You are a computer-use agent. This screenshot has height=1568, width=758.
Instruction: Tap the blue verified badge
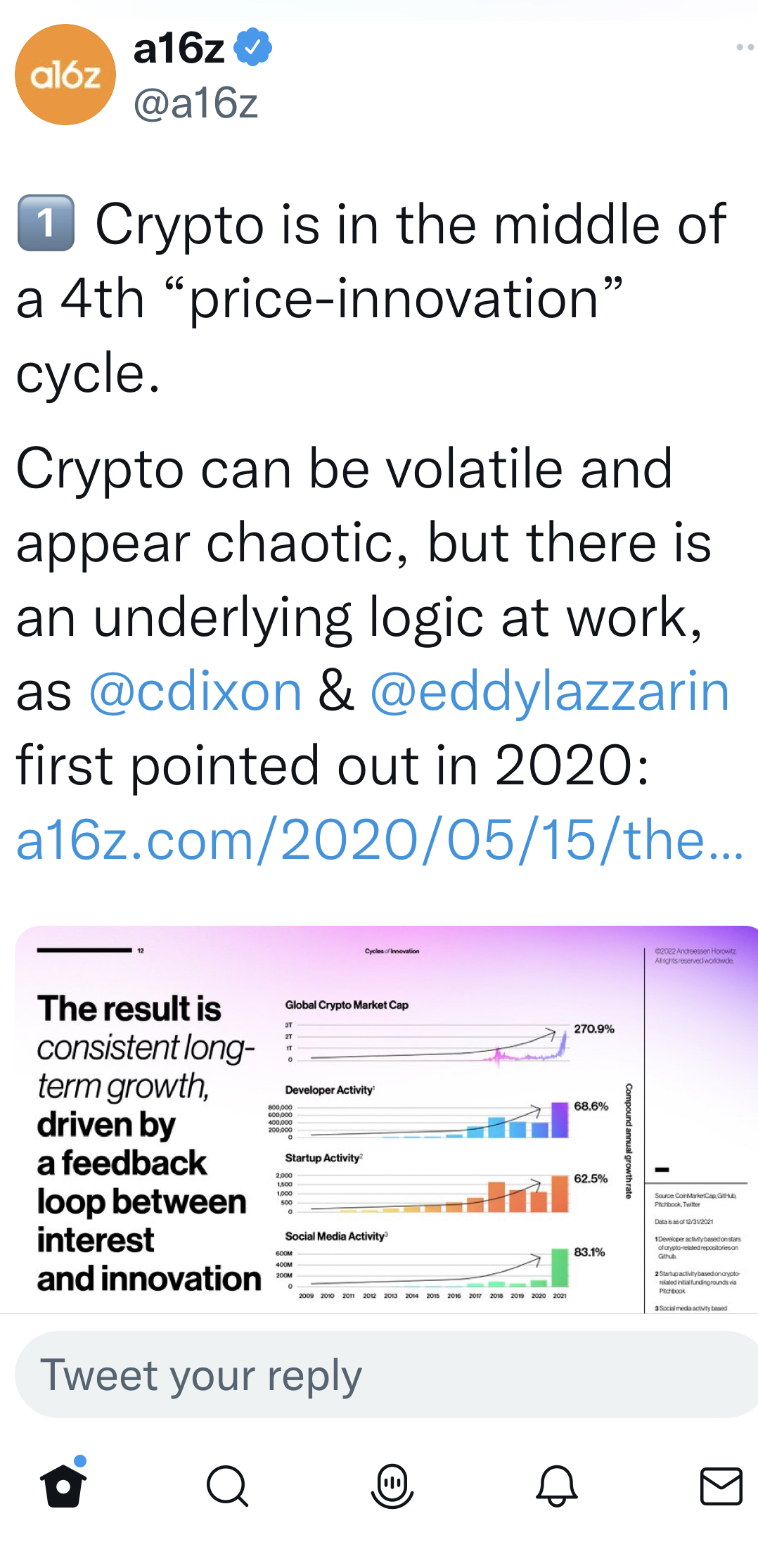(x=252, y=47)
